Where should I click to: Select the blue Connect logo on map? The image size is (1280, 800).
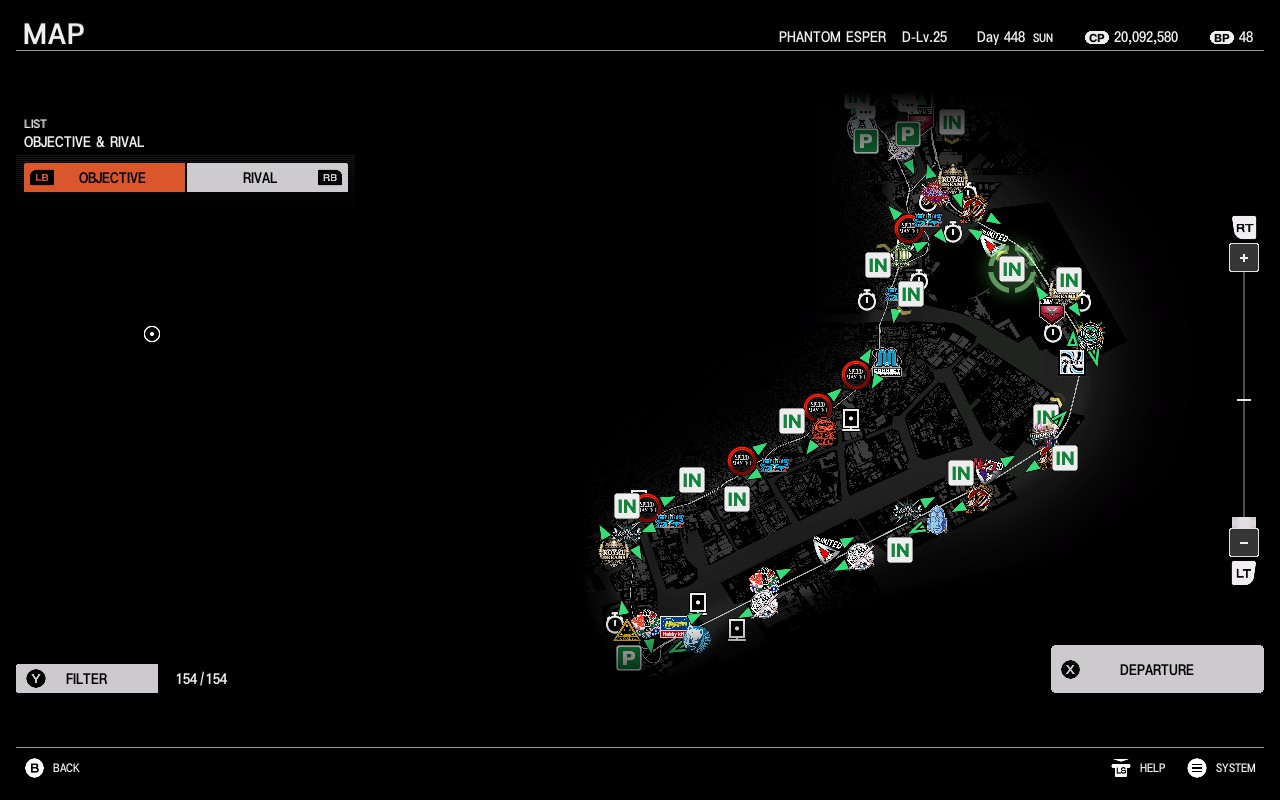coord(887,362)
